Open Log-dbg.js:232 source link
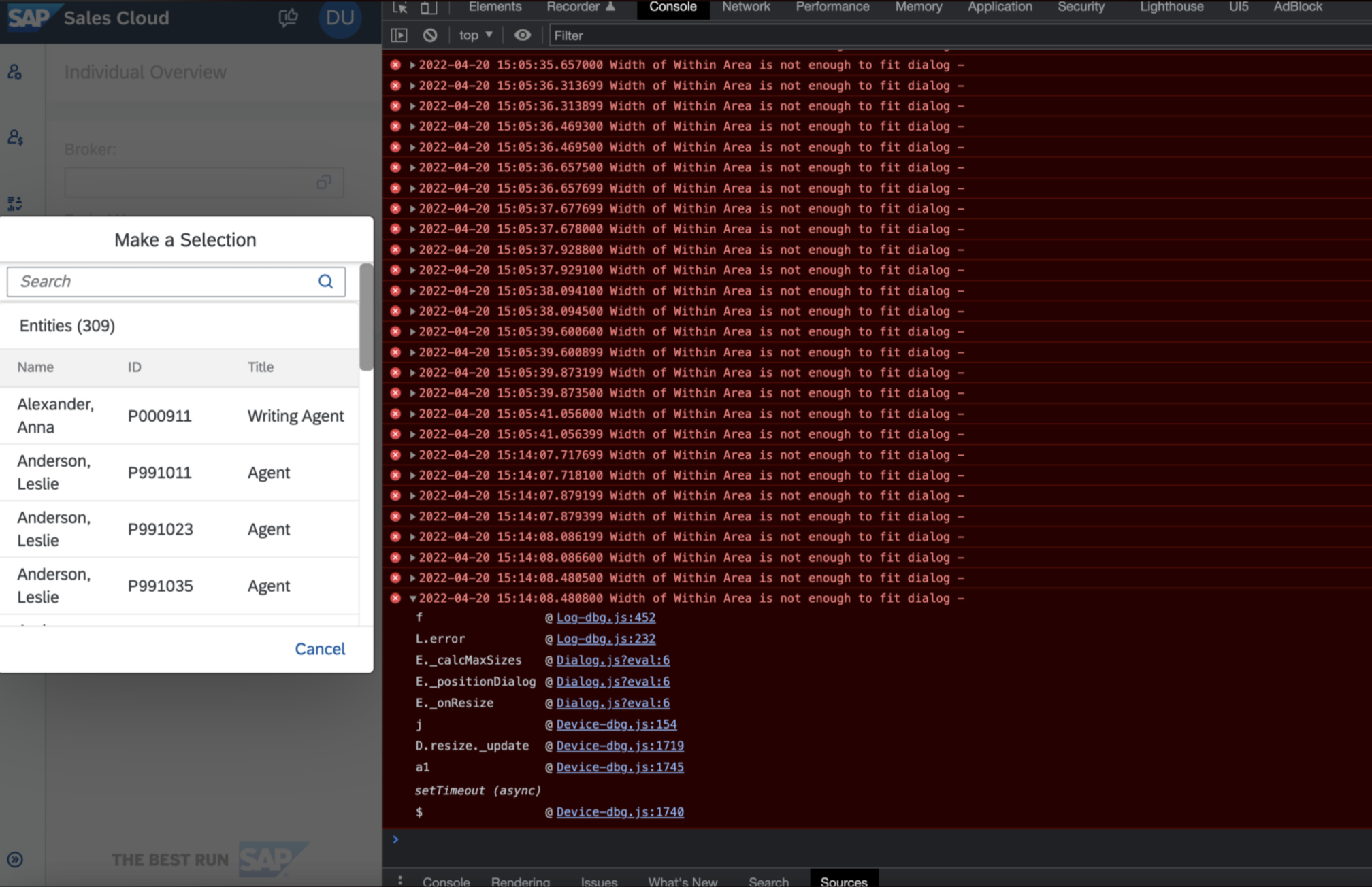Screen dimensions: 1372x887 [x=606, y=639]
